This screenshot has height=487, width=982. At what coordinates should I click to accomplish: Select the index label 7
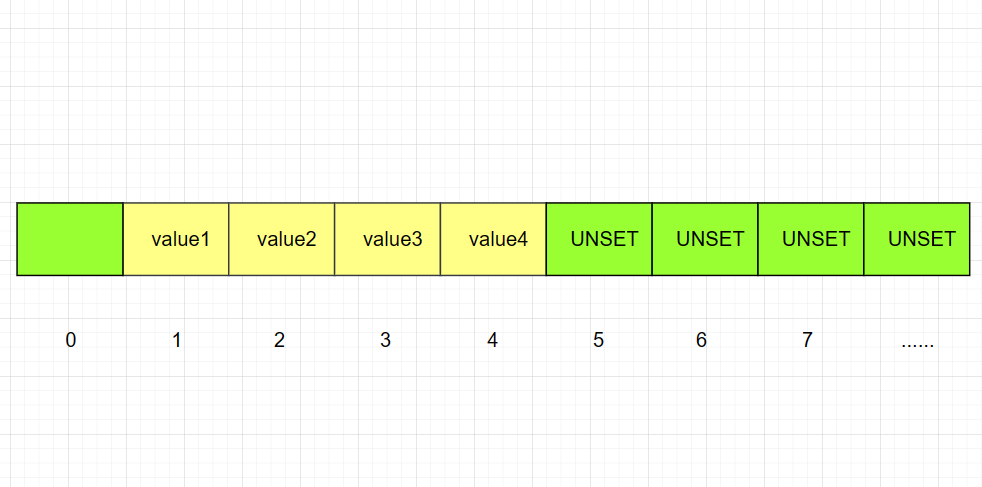pos(807,340)
